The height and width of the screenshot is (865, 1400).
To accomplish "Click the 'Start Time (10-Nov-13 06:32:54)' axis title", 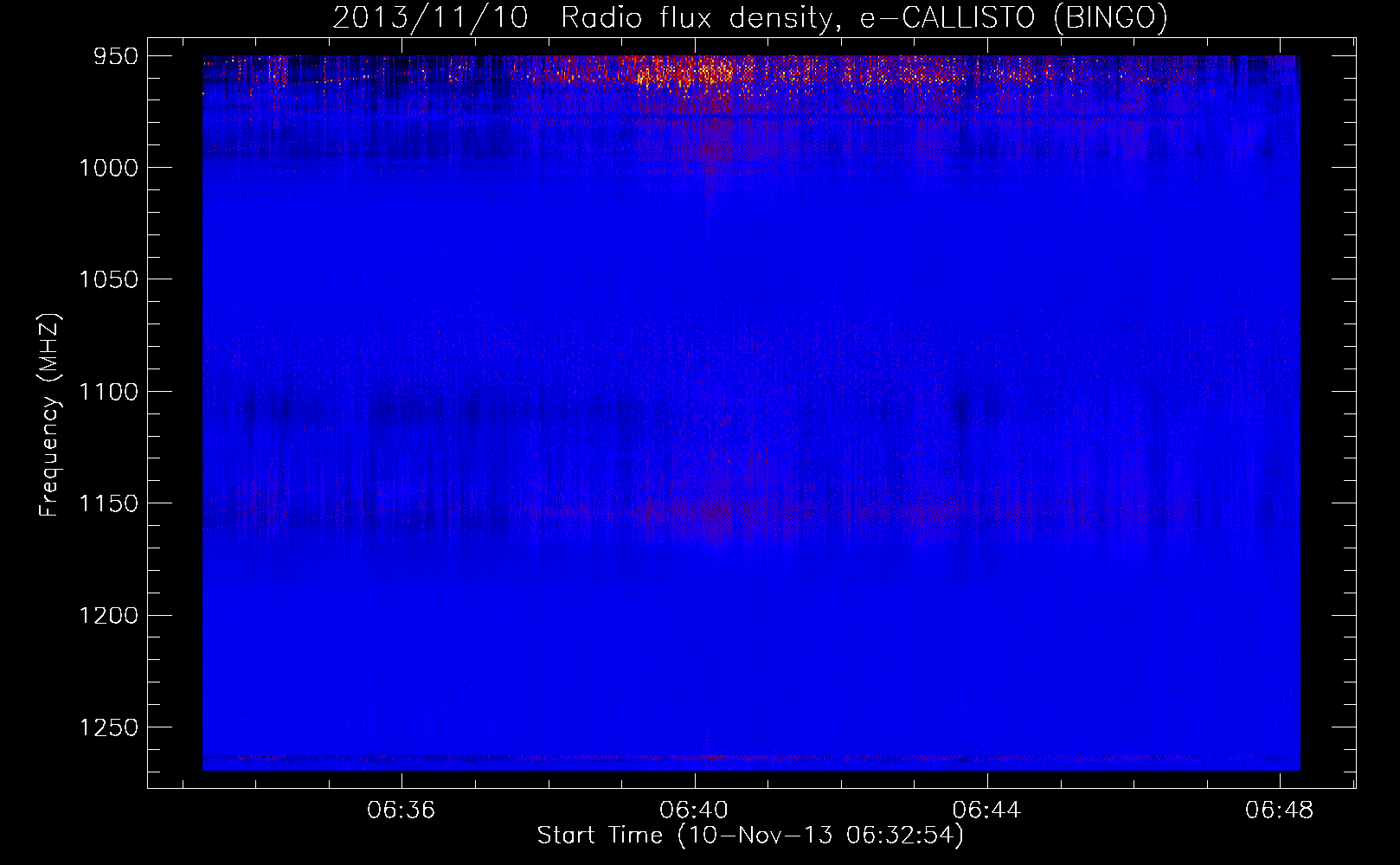I will [750, 836].
